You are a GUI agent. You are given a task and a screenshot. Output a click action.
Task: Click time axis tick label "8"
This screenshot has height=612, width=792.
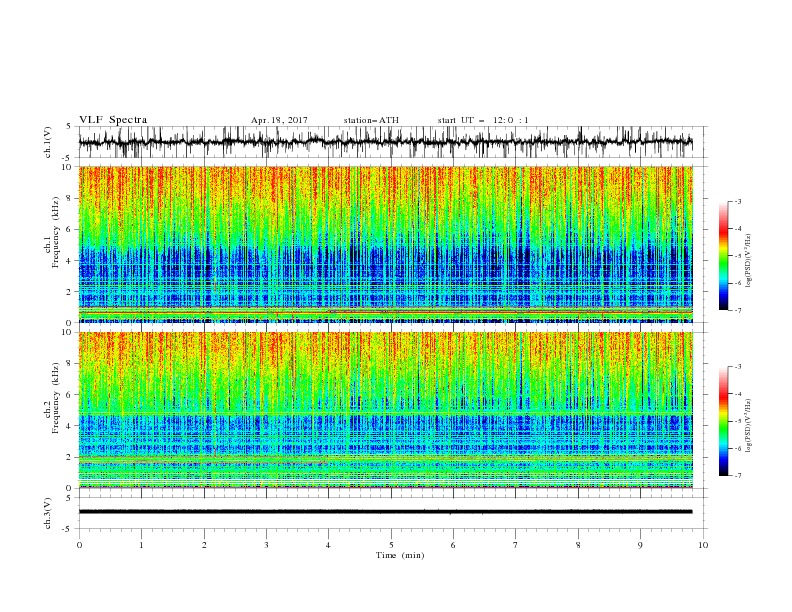(x=578, y=545)
